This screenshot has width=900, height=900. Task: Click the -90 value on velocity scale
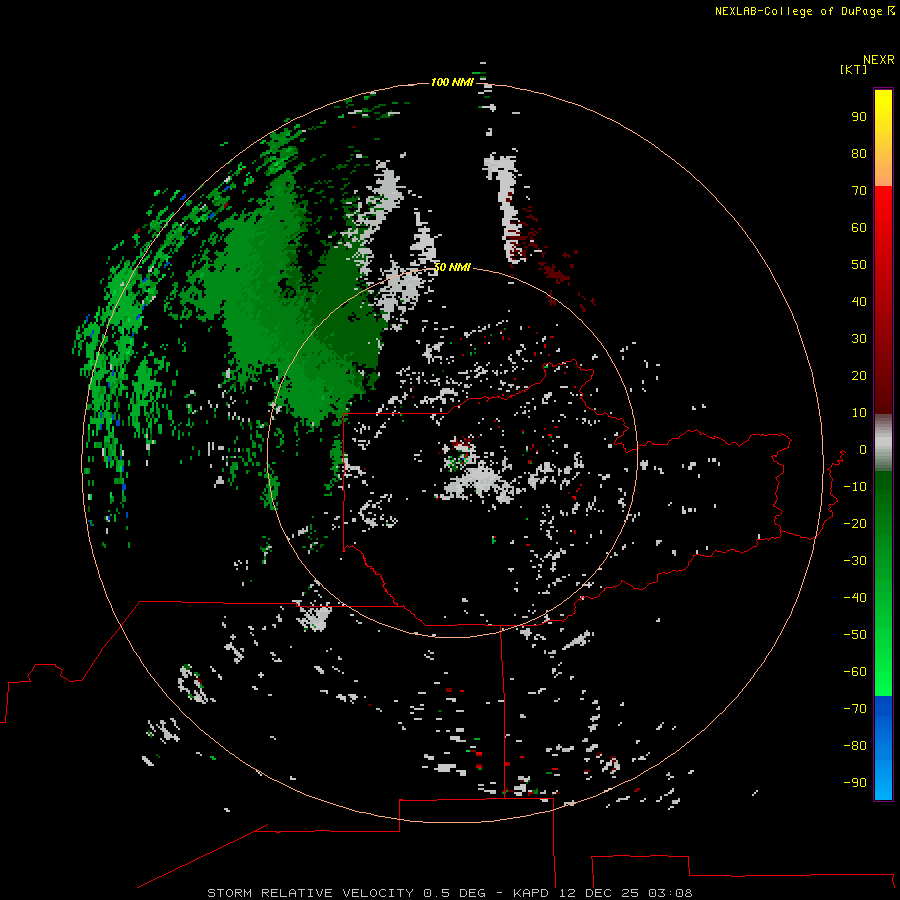(x=855, y=783)
